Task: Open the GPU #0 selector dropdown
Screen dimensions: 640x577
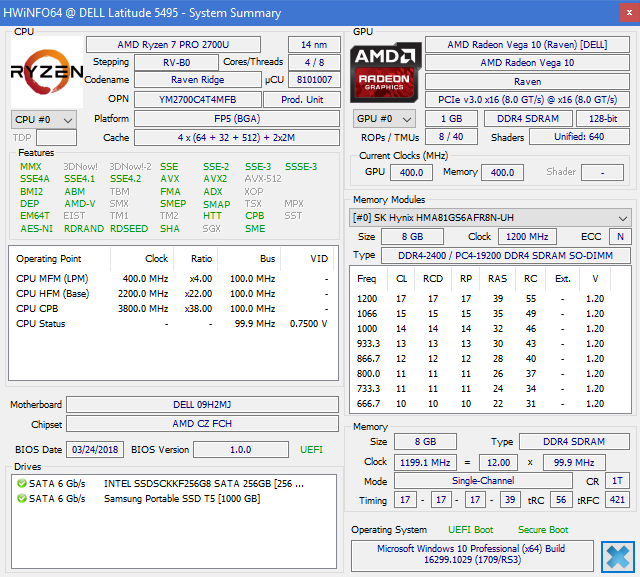Action: (x=384, y=119)
